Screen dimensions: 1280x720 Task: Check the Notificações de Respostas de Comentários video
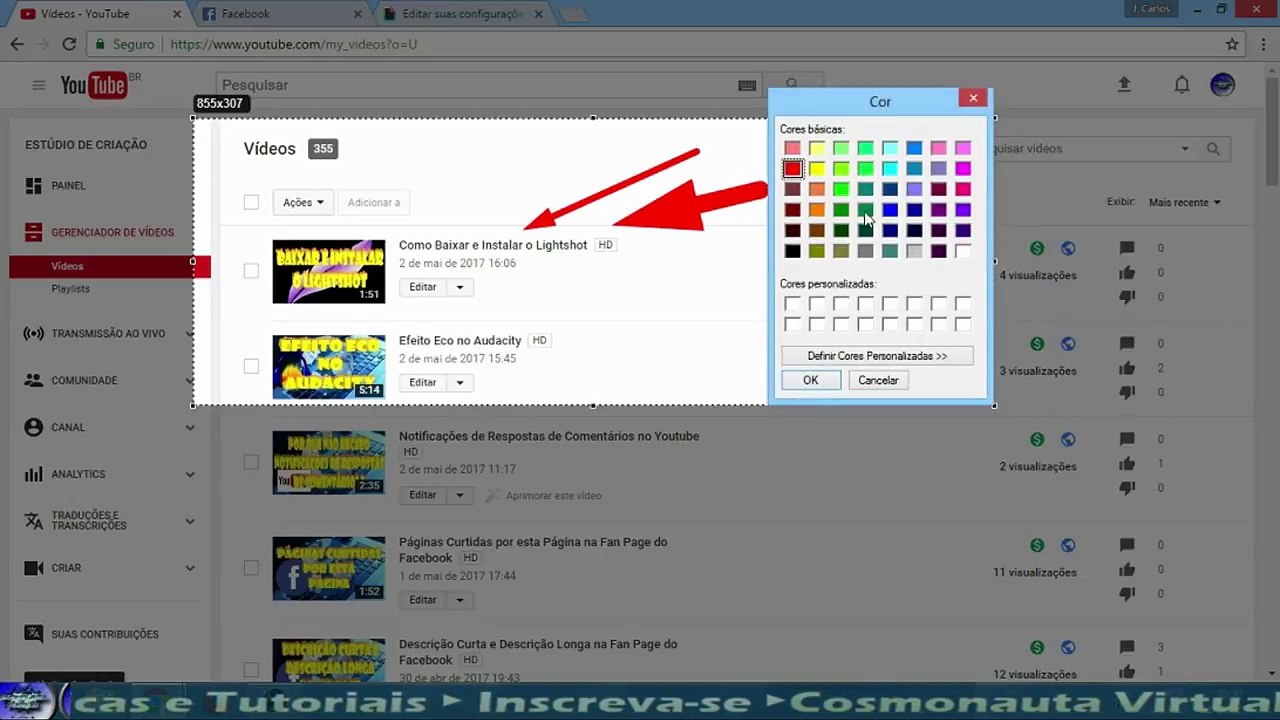[x=251, y=462]
